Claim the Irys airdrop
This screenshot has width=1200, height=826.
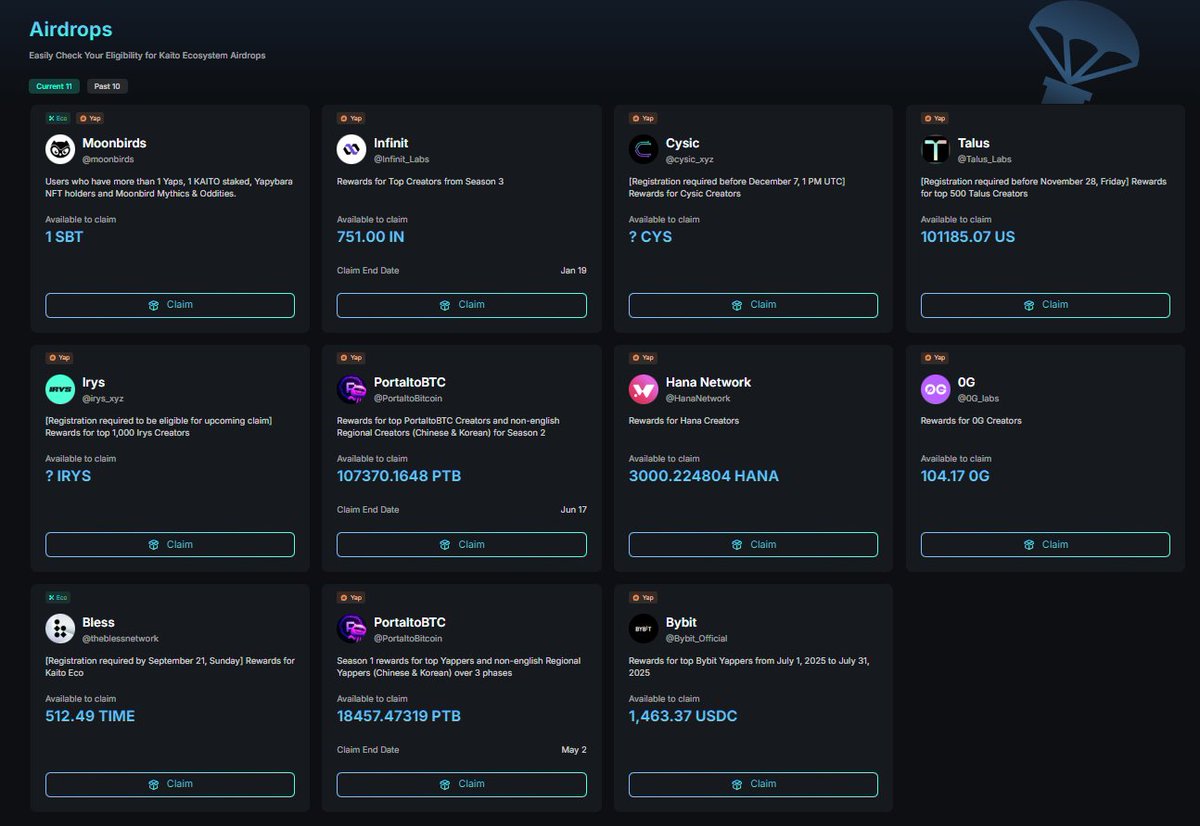pyautogui.click(x=170, y=545)
